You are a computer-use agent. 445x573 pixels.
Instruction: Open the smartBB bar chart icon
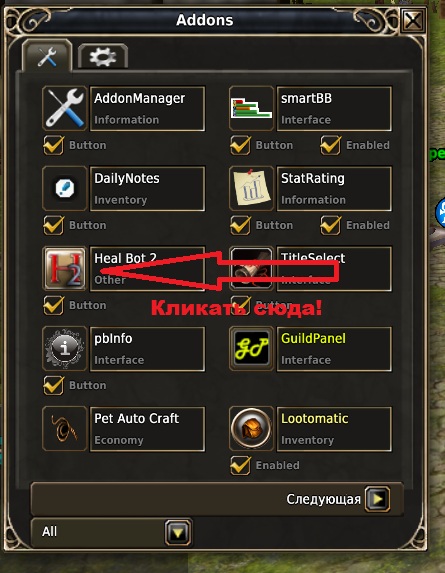pyautogui.click(x=251, y=109)
